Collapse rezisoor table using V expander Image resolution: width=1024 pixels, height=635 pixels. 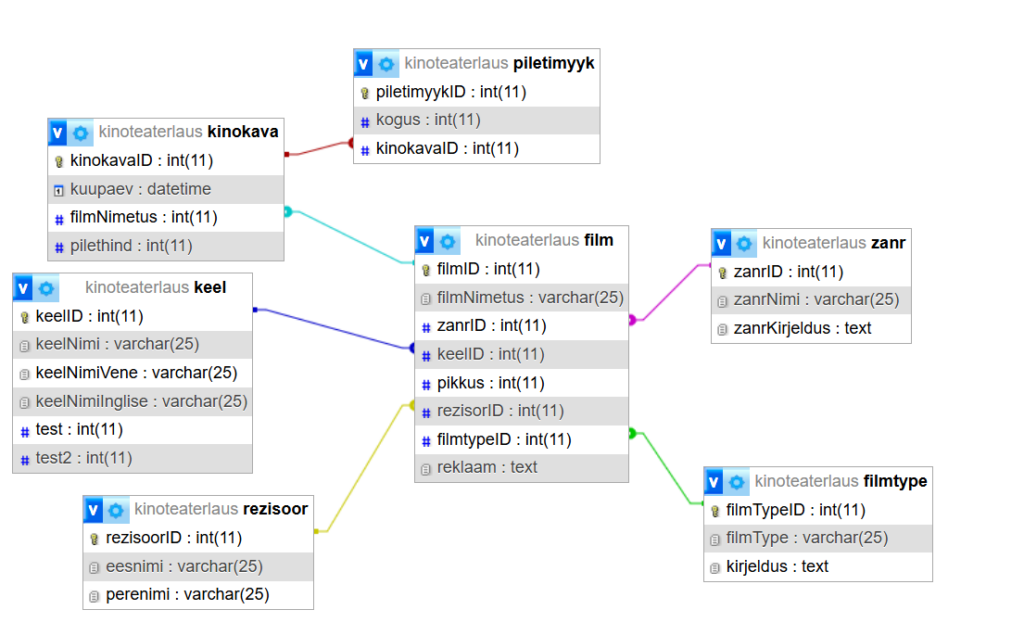[94, 510]
